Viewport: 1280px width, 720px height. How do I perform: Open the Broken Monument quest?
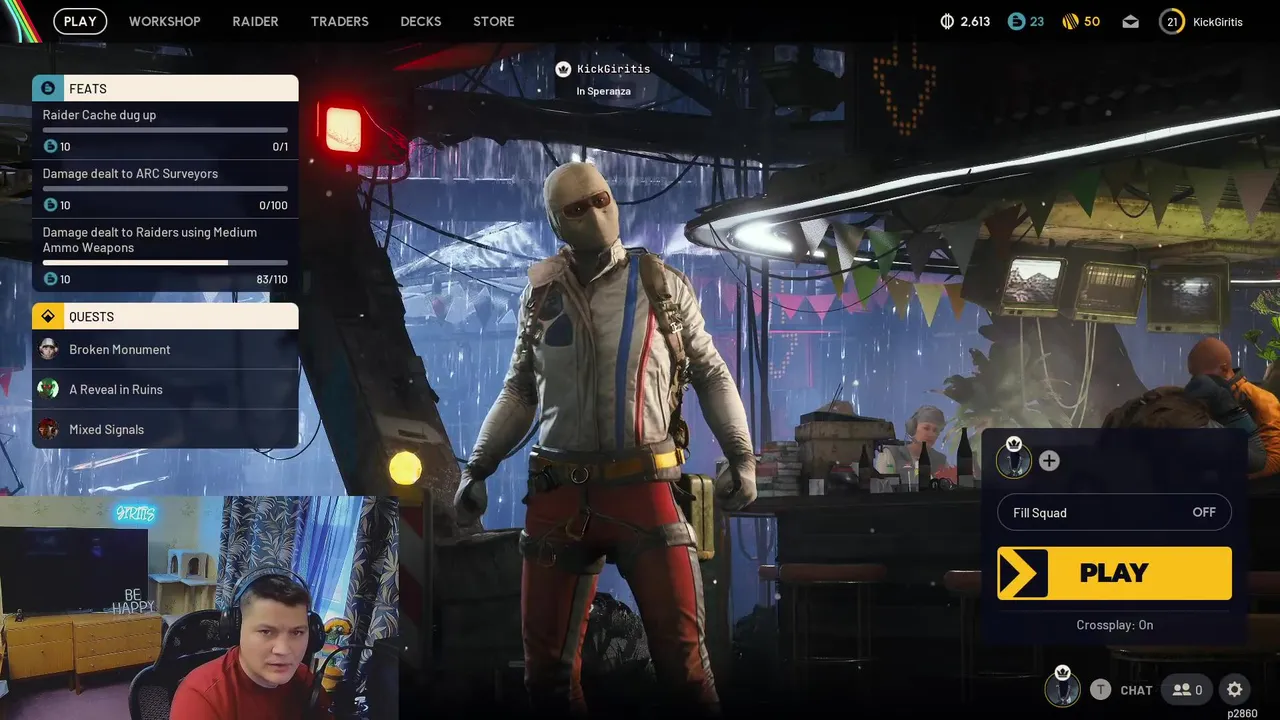coord(165,349)
